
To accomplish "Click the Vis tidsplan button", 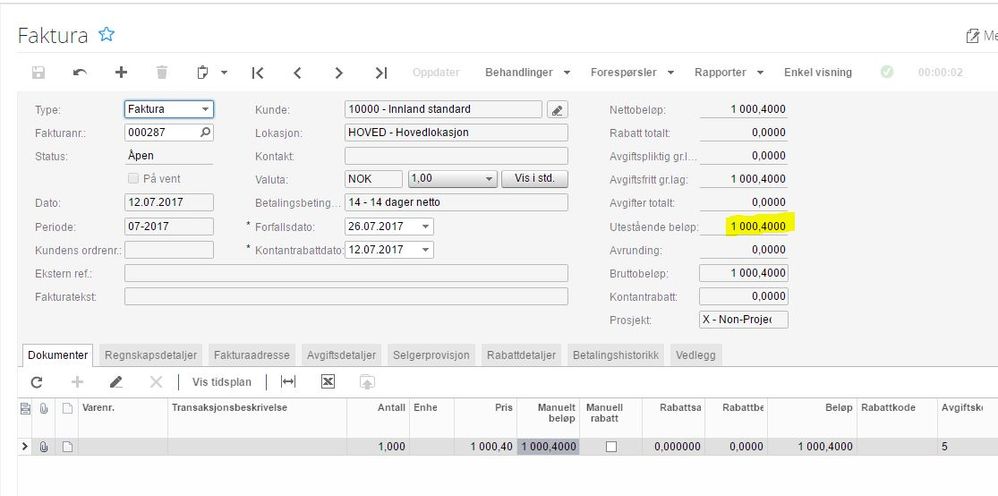I will click(x=221, y=382).
